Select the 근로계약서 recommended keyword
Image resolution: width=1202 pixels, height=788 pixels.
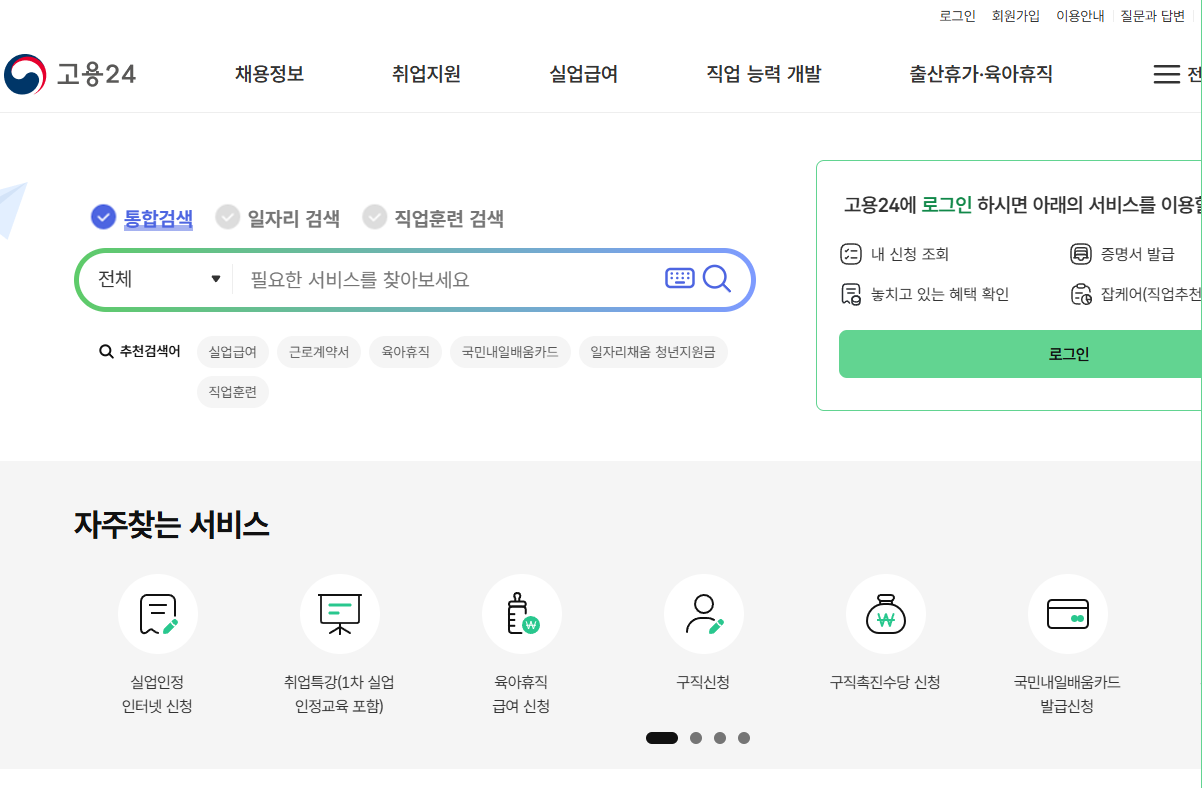pyautogui.click(x=319, y=352)
